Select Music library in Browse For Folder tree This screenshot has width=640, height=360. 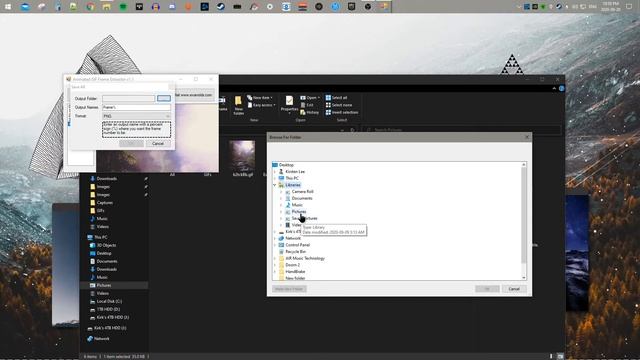click(x=297, y=205)
